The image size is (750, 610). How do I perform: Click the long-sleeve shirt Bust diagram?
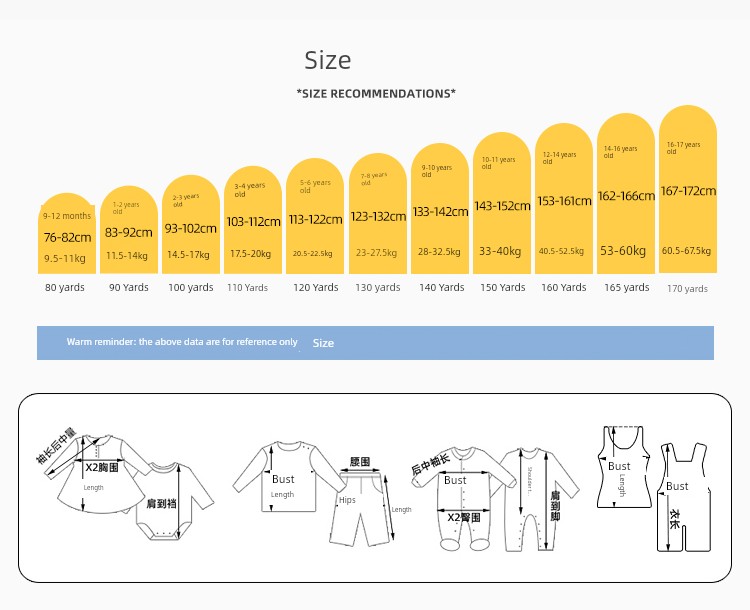click(x=289, y=477)
